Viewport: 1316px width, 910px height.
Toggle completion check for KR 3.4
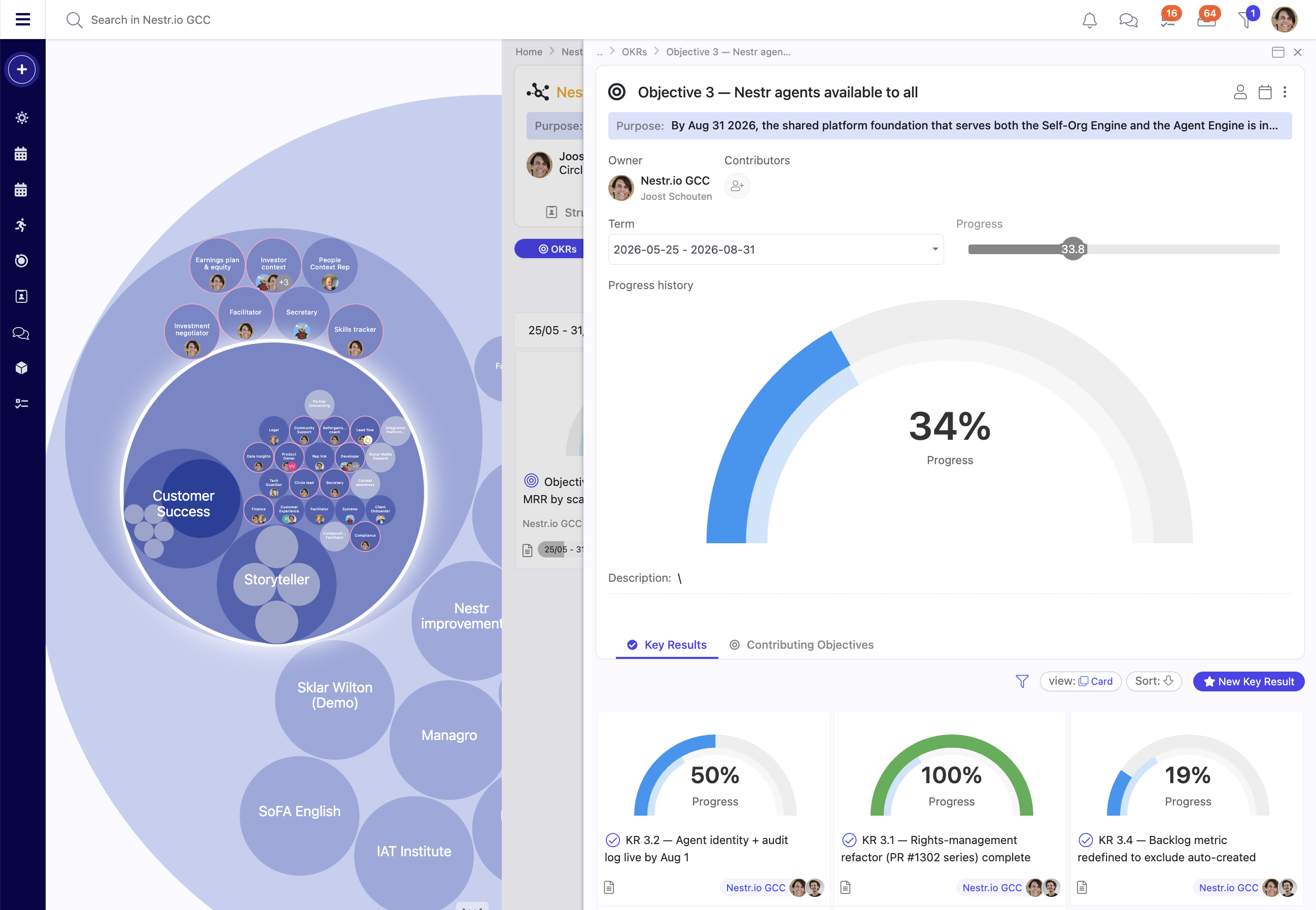(1086, 840)
